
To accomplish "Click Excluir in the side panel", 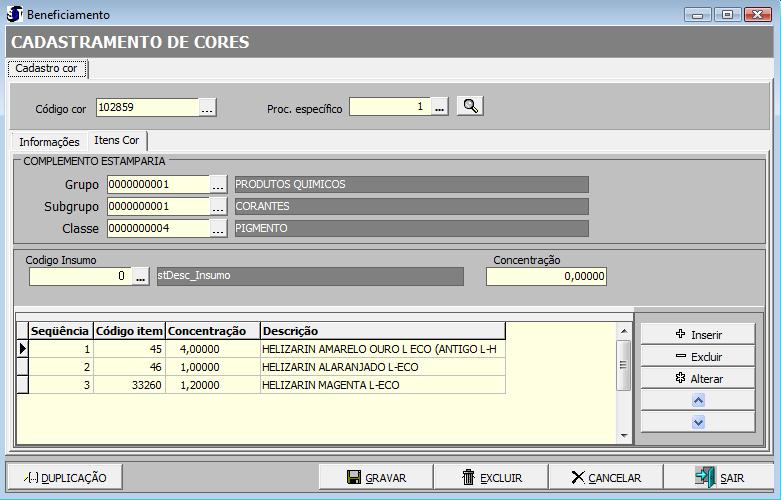I will [x=697, y=356].
